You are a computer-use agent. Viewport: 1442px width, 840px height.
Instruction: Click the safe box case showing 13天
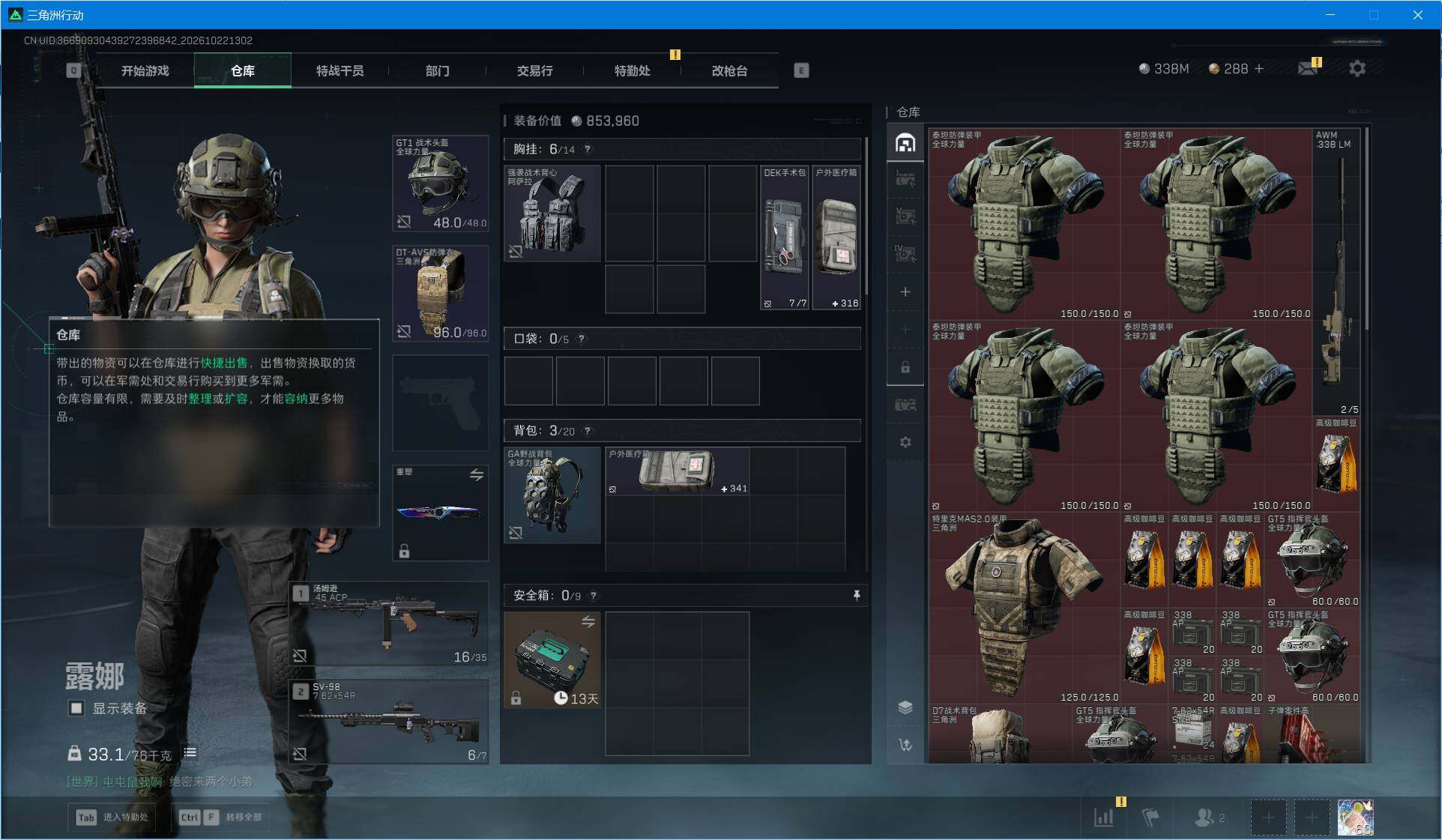pos(552,660)
